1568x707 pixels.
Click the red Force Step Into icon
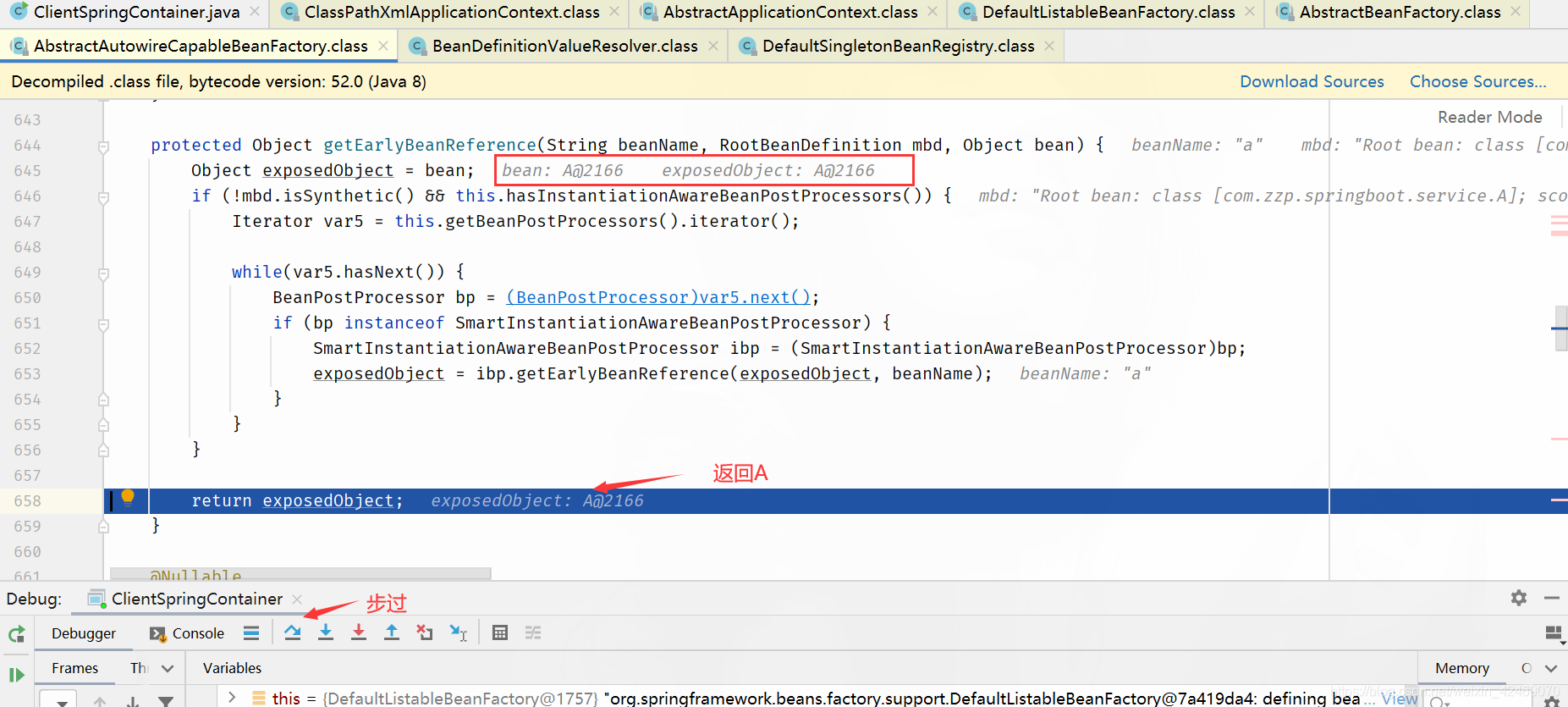pyautogui.click(x=359, y=632)
